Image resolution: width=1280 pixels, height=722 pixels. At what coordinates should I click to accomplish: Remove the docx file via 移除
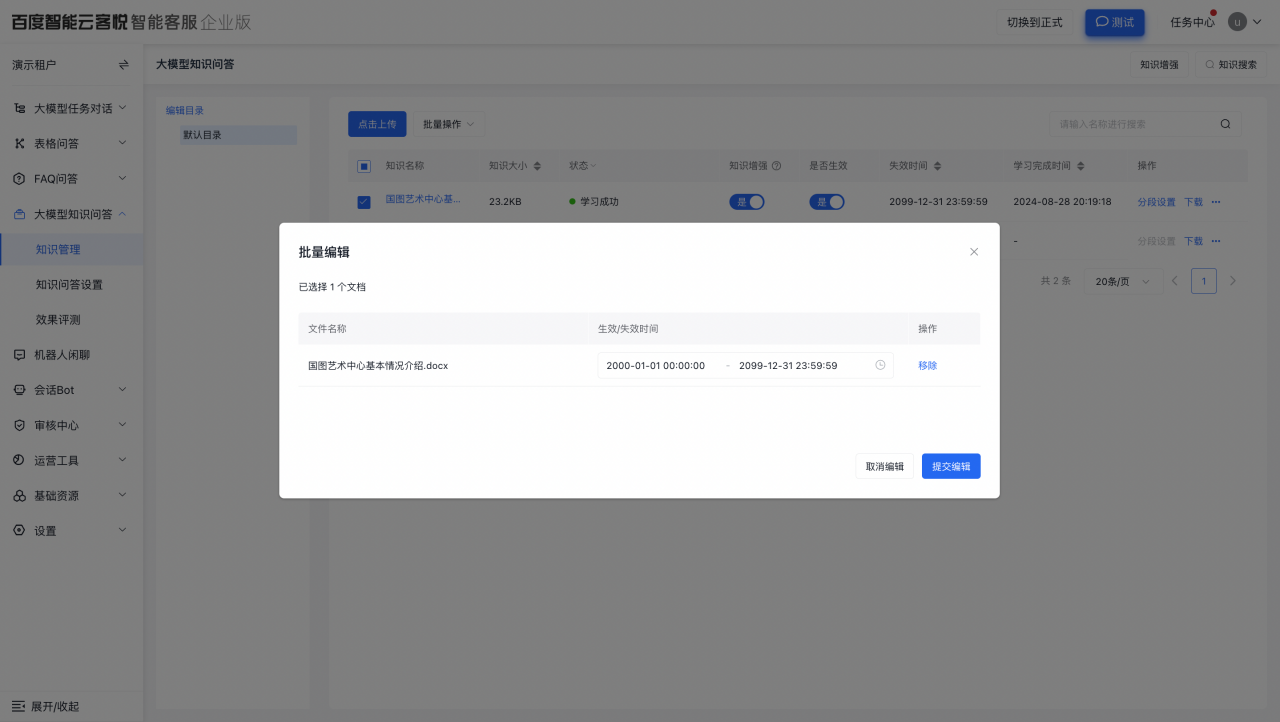point(928,366)
